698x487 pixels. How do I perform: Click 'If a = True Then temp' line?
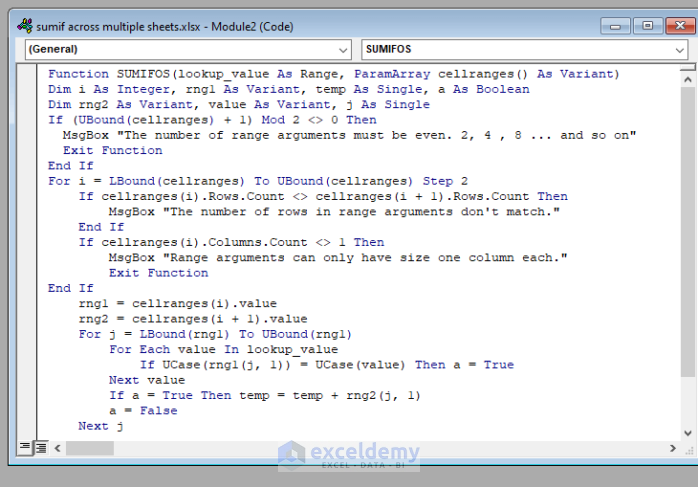coord(264,395)
